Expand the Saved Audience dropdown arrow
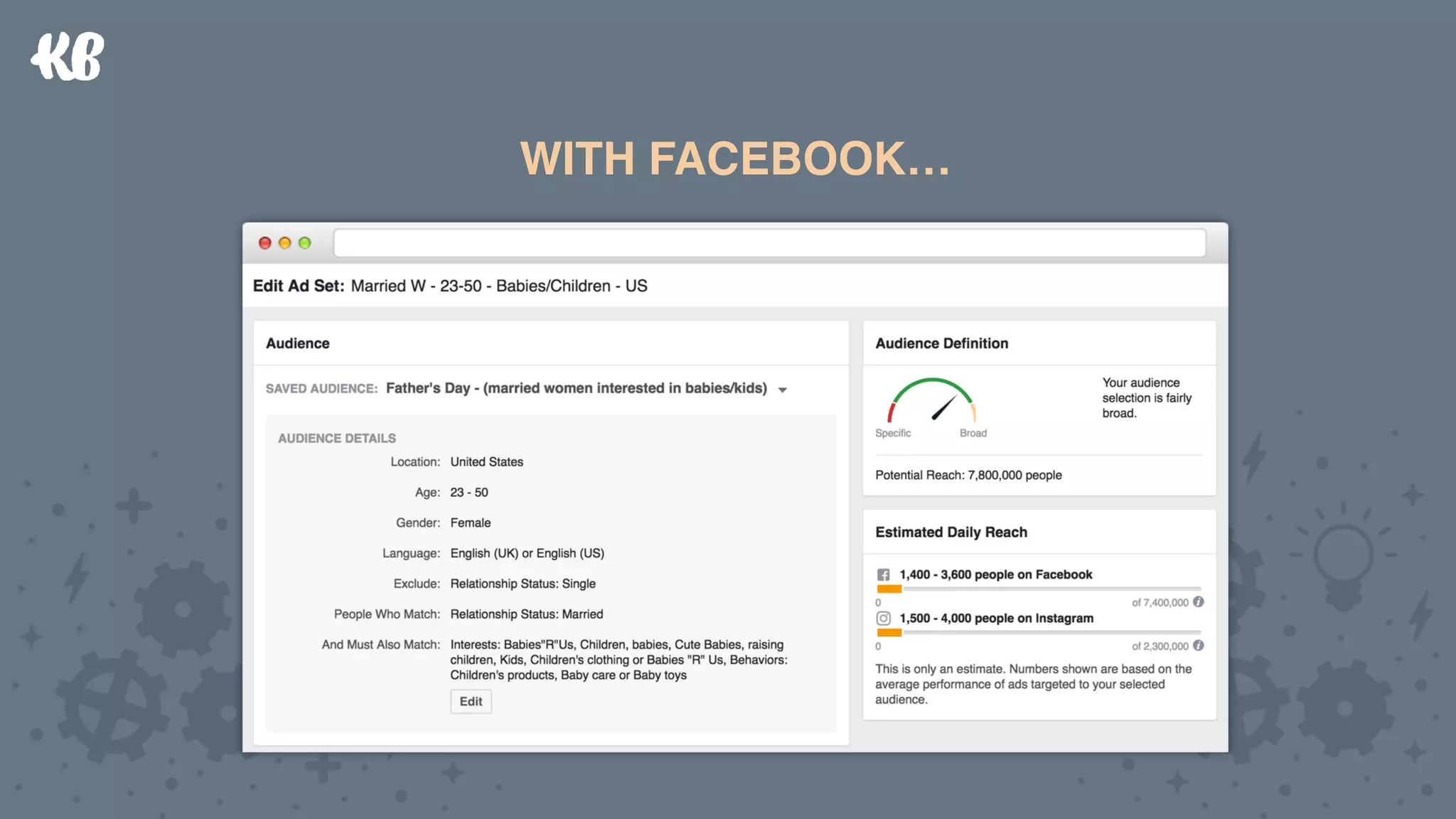This screenshot has width=1456, height=819. (x=783, y=390)
